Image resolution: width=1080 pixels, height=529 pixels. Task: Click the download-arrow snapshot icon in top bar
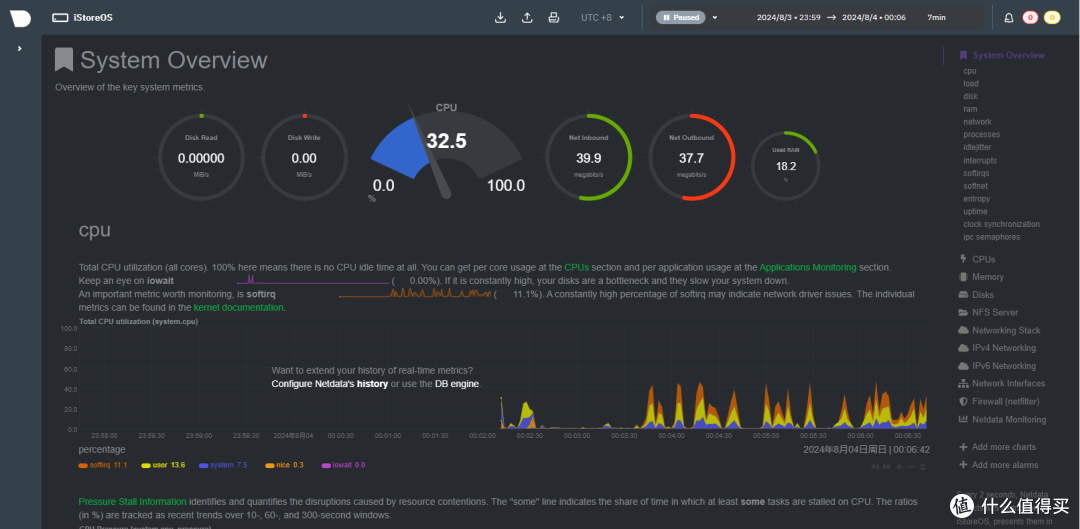click(501, 18)
